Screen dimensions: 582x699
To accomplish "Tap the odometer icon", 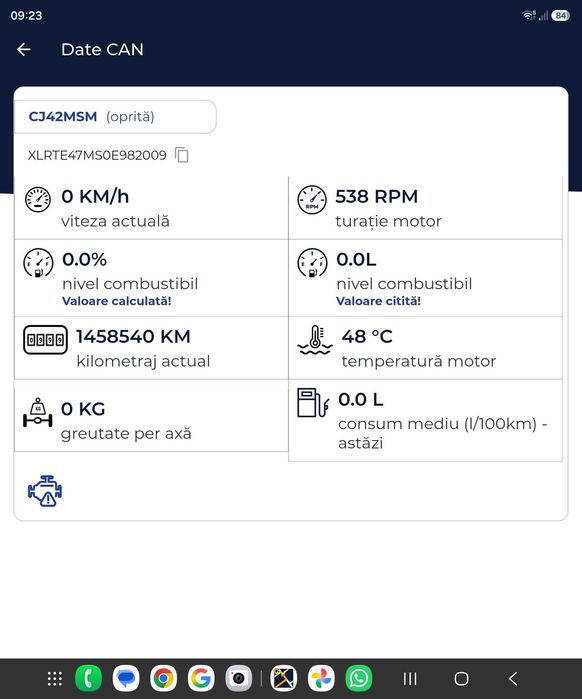I will pos(45,340).
